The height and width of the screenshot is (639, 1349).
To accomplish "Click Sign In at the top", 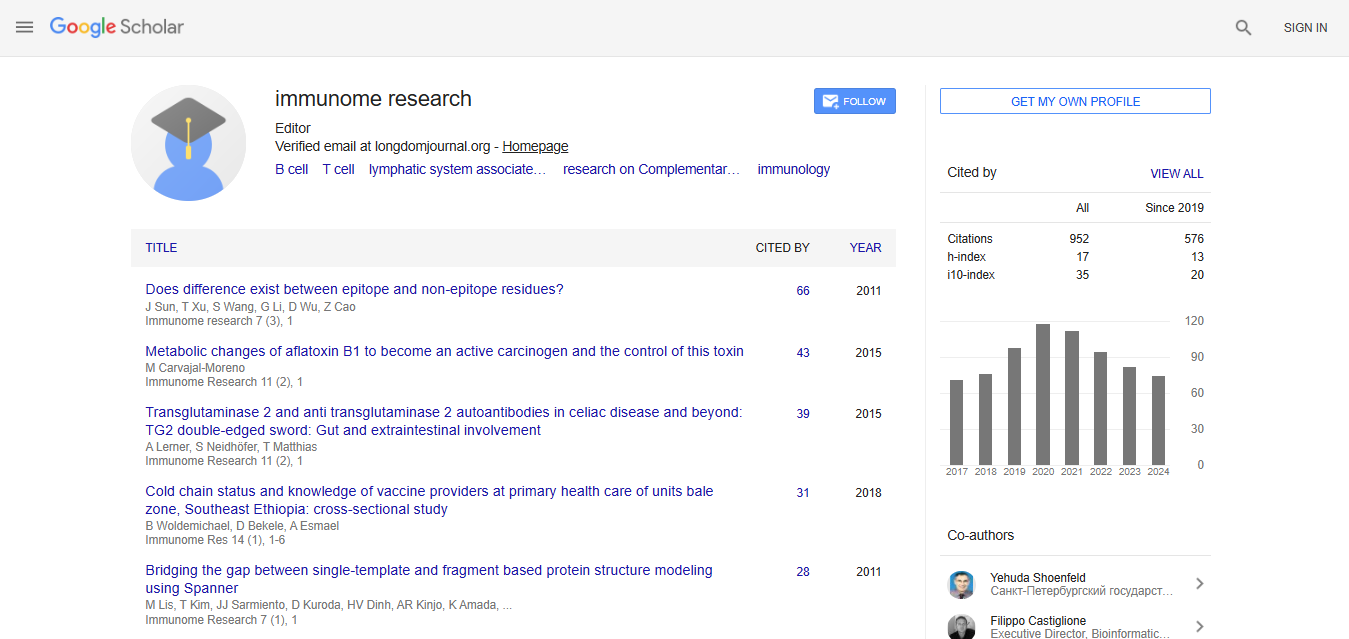I will (1305, 28).
